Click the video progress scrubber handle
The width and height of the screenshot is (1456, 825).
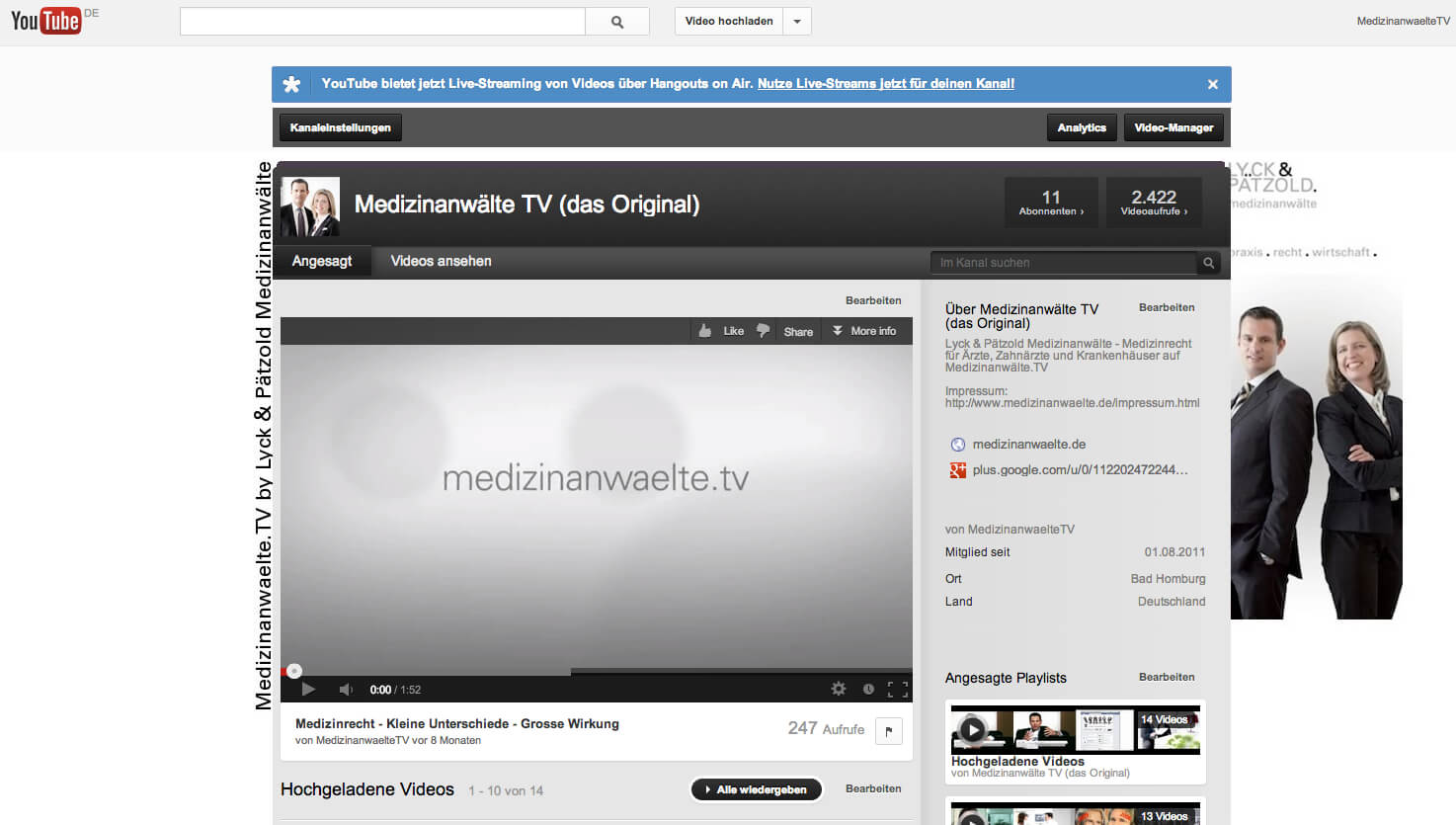(x=293, y=671)
